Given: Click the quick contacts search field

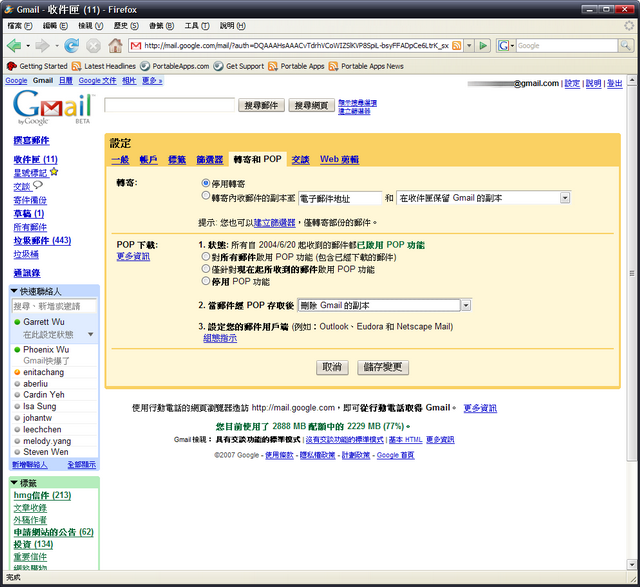Looking at the screenshot, I should tap(54, 306).
